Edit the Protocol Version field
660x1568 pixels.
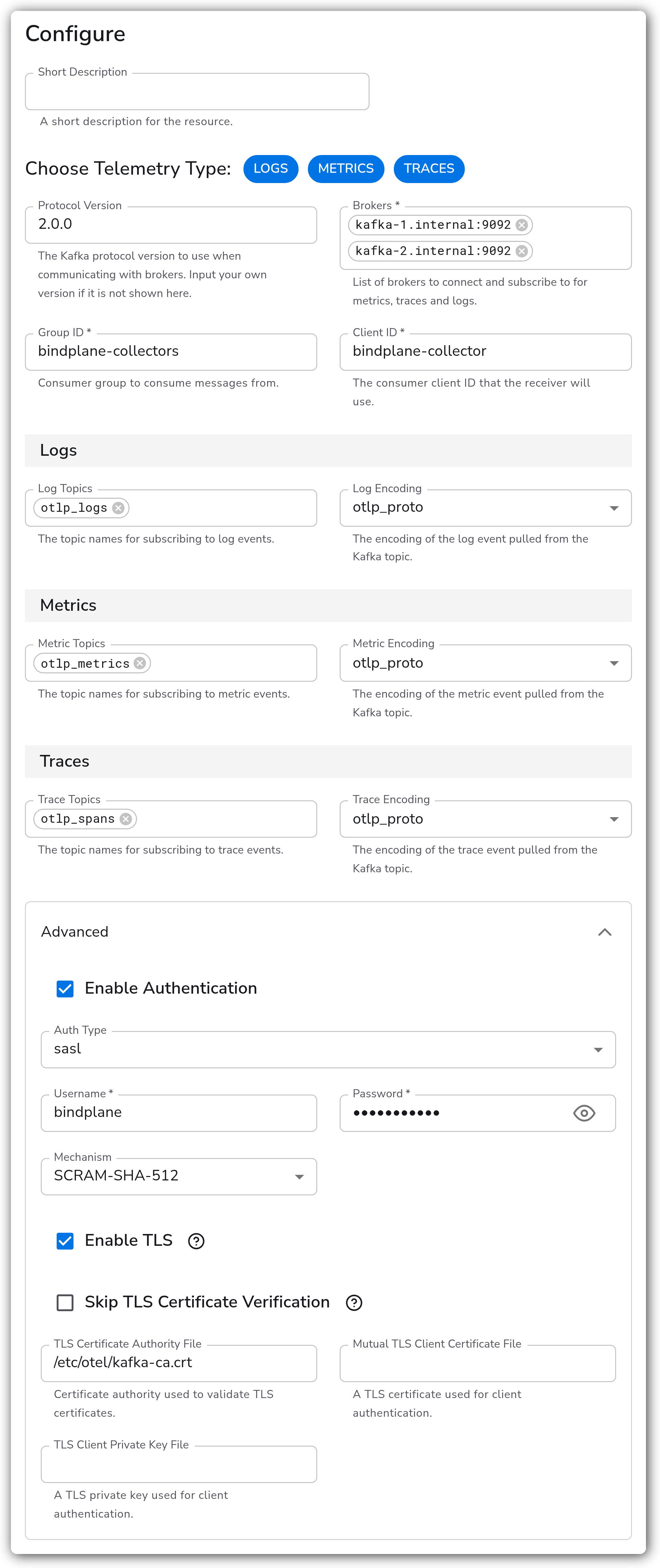pos(171,225)
